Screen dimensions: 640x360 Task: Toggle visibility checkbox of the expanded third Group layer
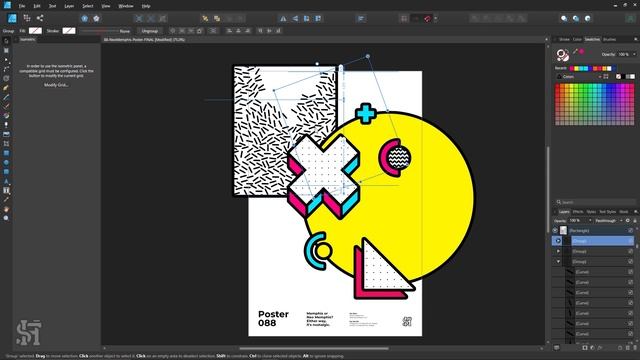(x=631, y=262)
